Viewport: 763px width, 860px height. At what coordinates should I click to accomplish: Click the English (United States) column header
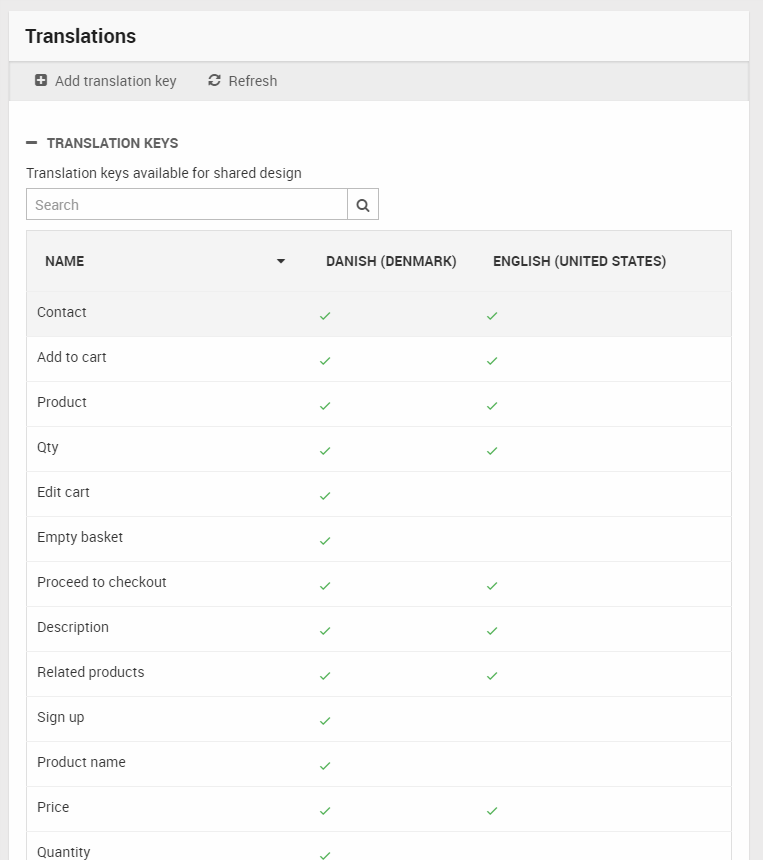[x=579, y=261]
